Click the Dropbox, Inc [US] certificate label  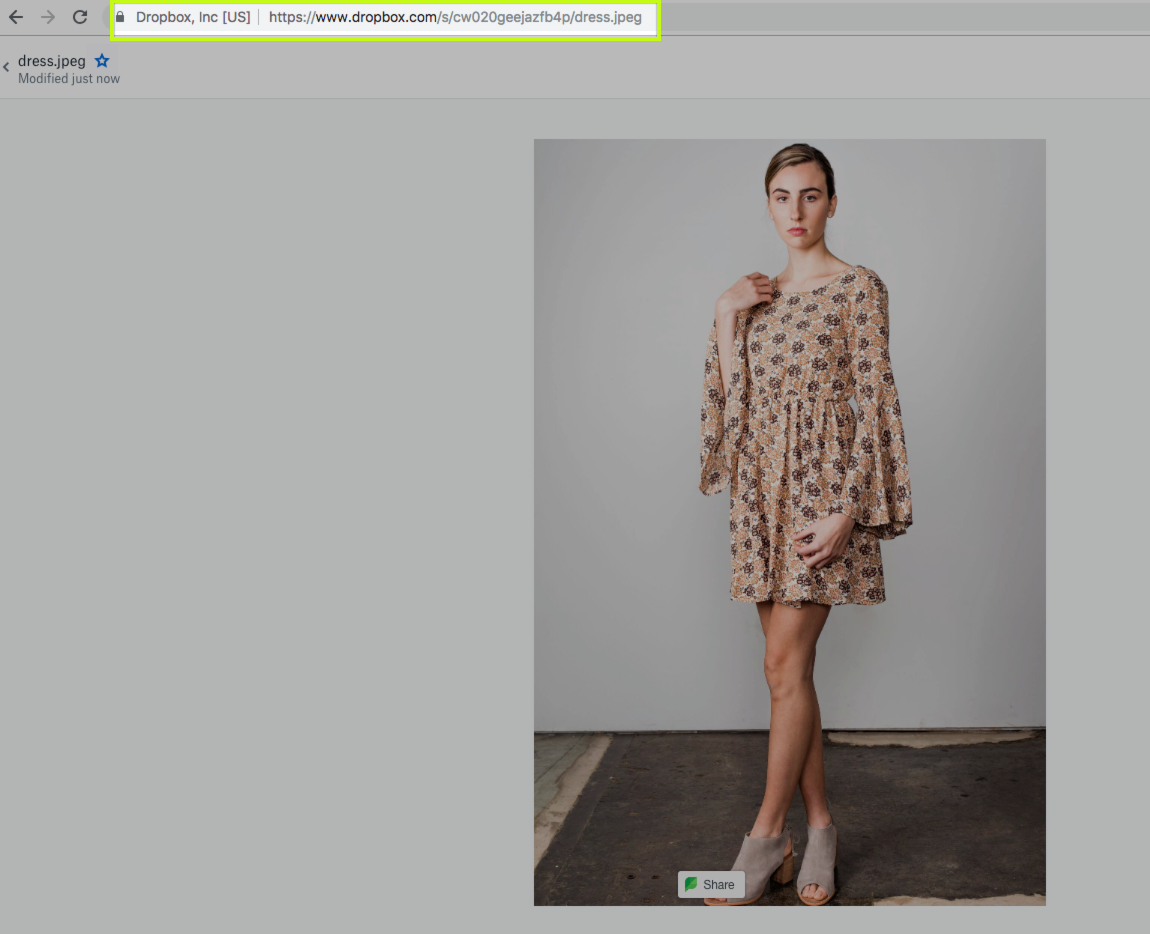[x=193, y=17]
